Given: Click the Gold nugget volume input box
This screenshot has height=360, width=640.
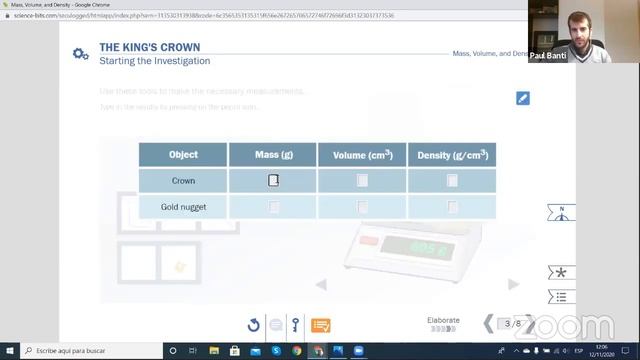Looking at the screenshot, I should [x=362, y=207].
